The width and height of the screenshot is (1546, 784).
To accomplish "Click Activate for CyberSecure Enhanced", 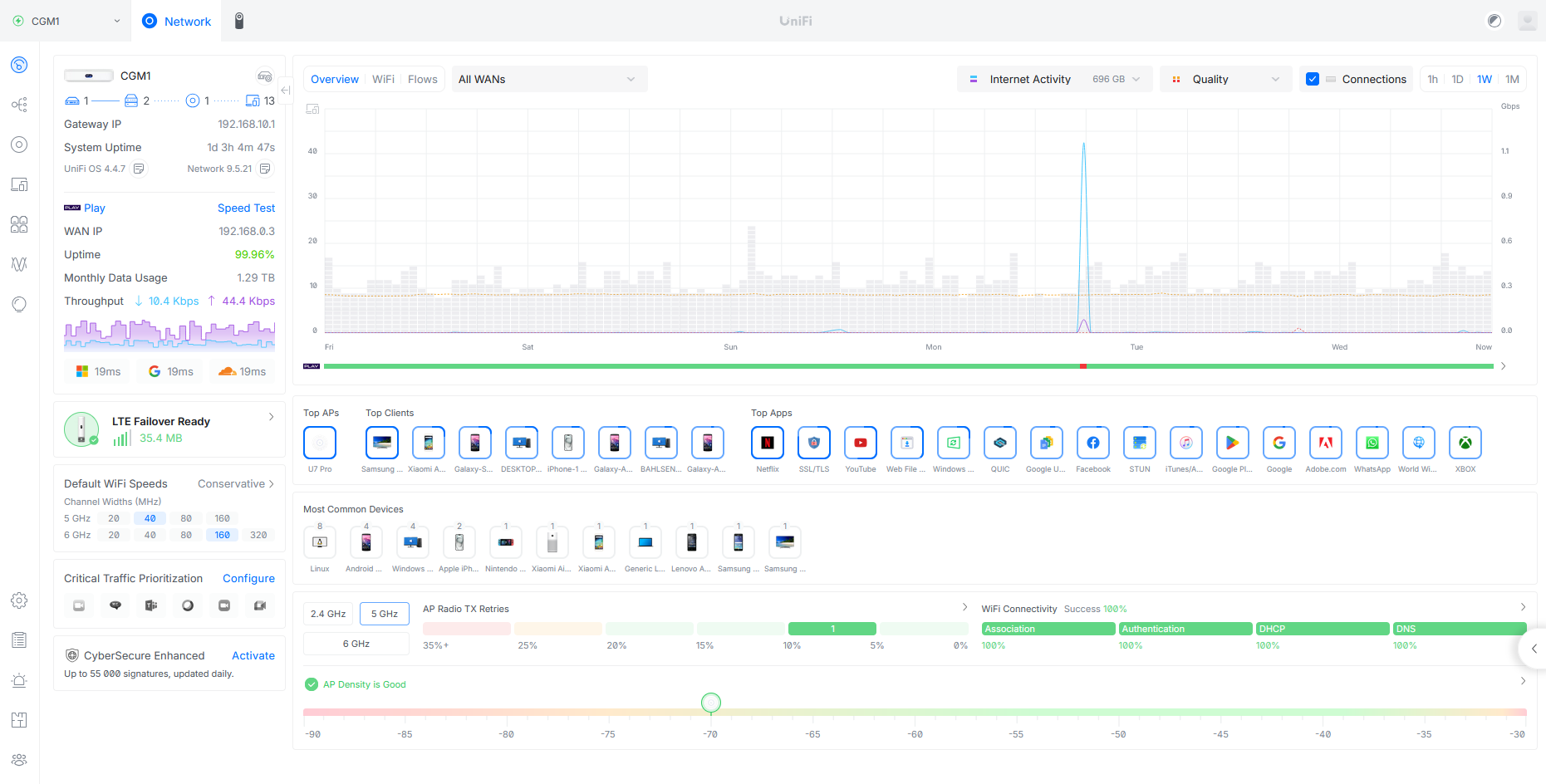I will [x=253, y=655].
